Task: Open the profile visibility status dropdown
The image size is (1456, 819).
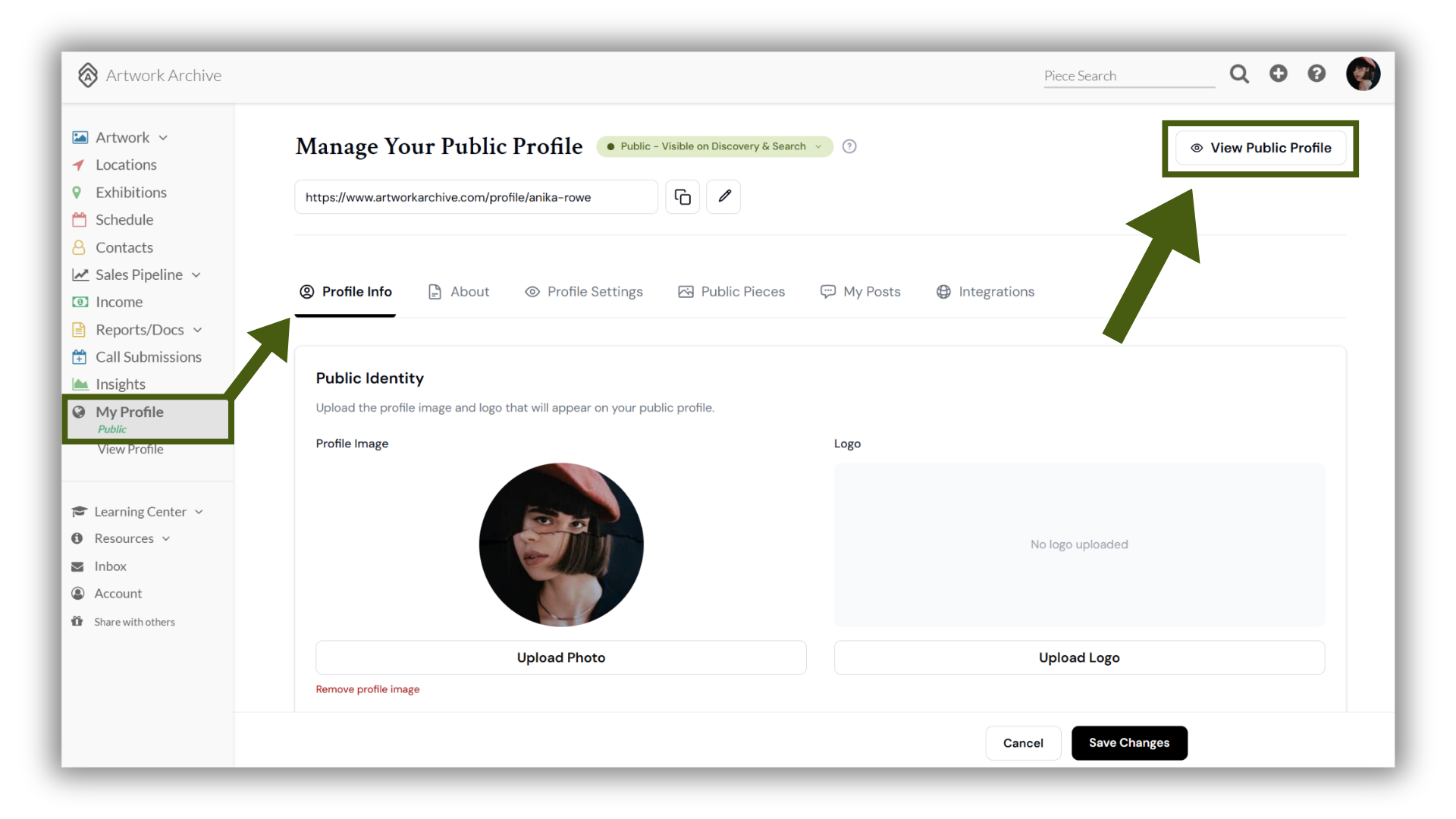Action: [x=714, y=146]
